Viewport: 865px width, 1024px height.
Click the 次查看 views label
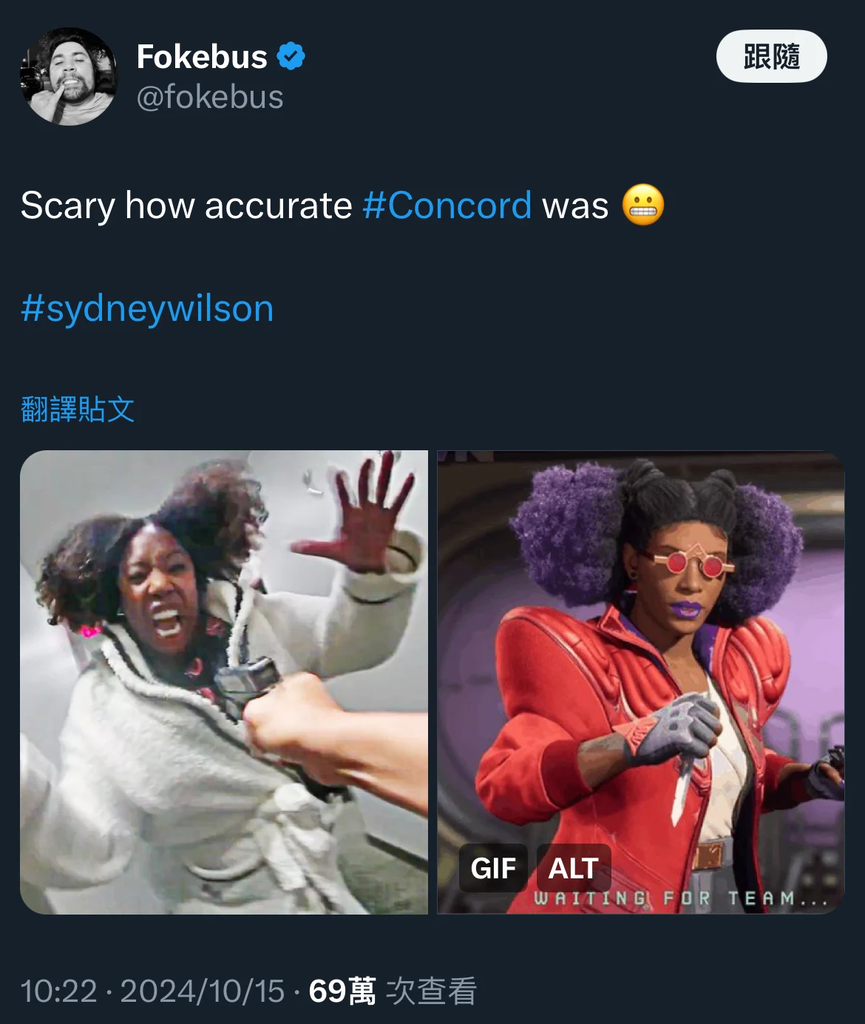click(x=431, y=991)
